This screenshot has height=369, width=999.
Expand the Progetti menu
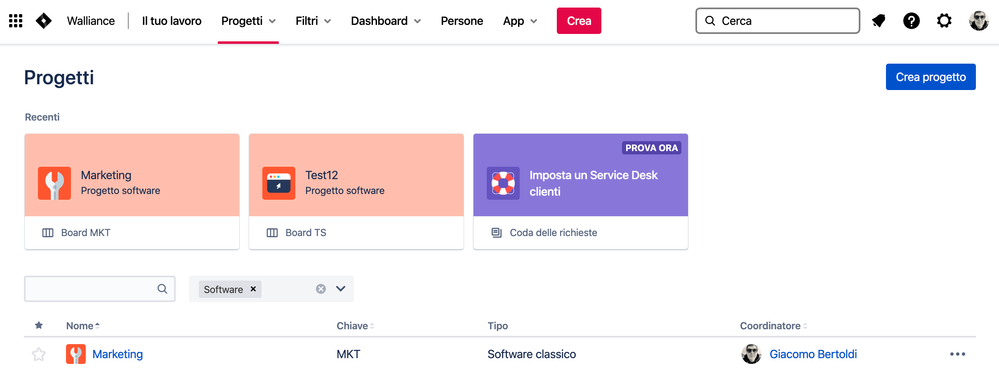pyautogui.click(x=248, y=21)
